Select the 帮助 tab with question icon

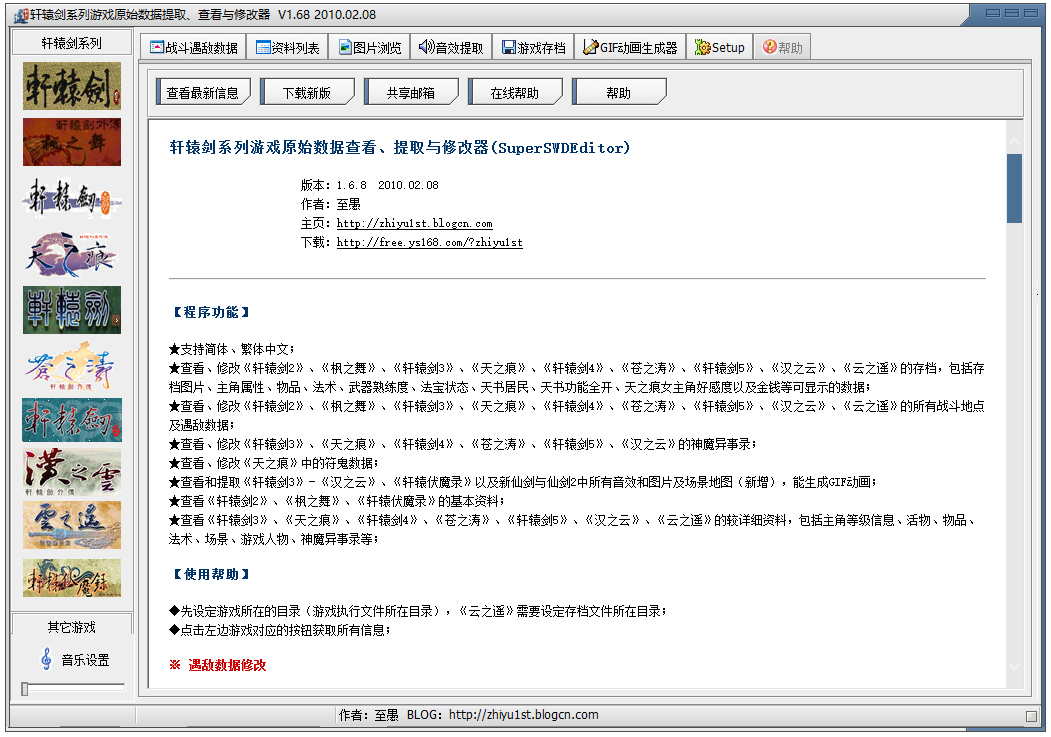pos(782,48)
